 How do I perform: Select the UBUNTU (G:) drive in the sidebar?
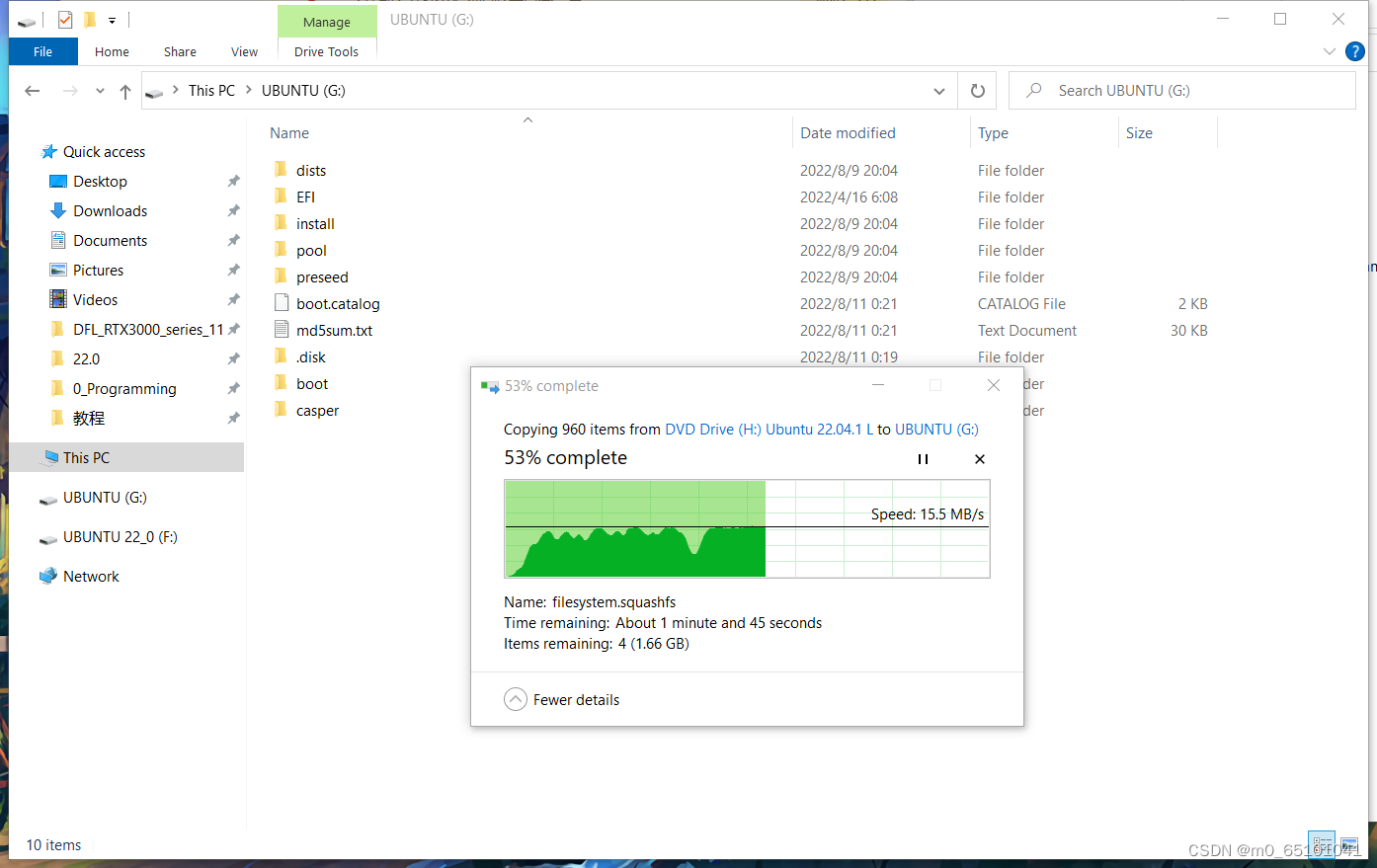105,498
